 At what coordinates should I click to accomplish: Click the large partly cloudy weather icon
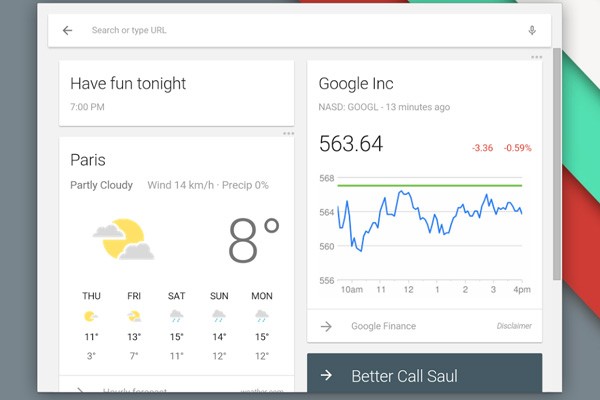[124, 238]
